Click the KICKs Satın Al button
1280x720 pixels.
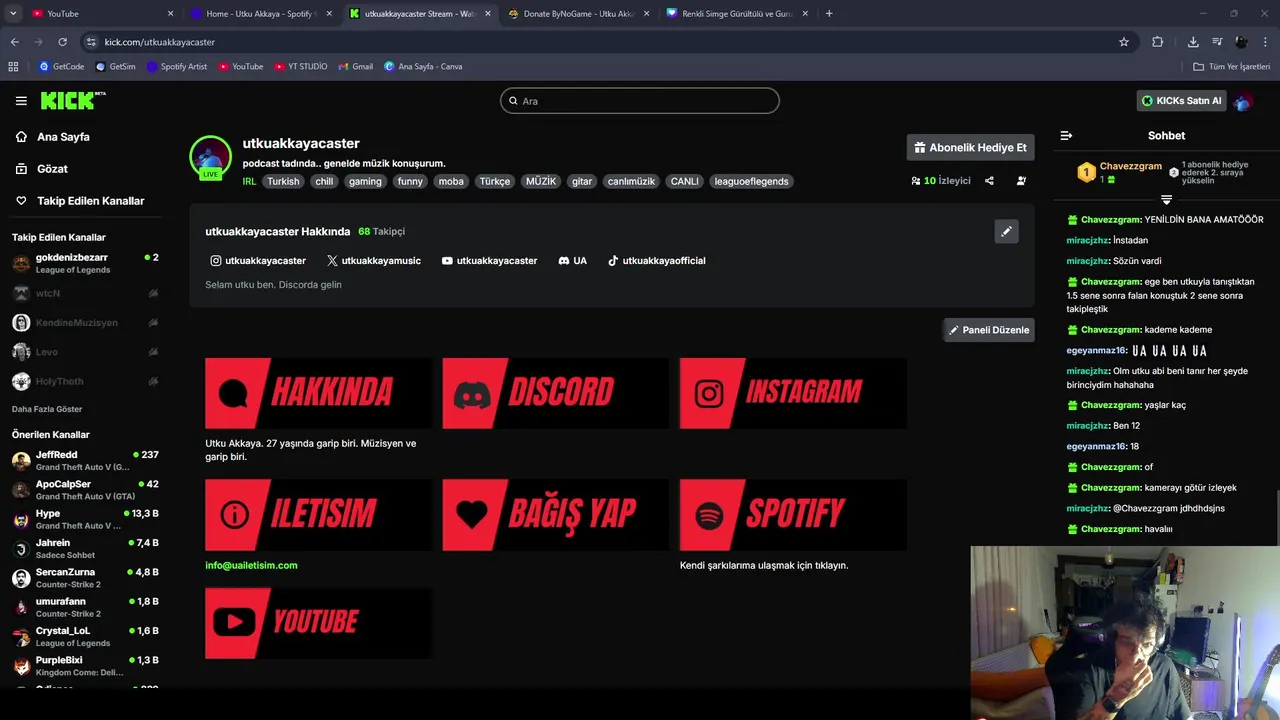[x=1181, y=101]
